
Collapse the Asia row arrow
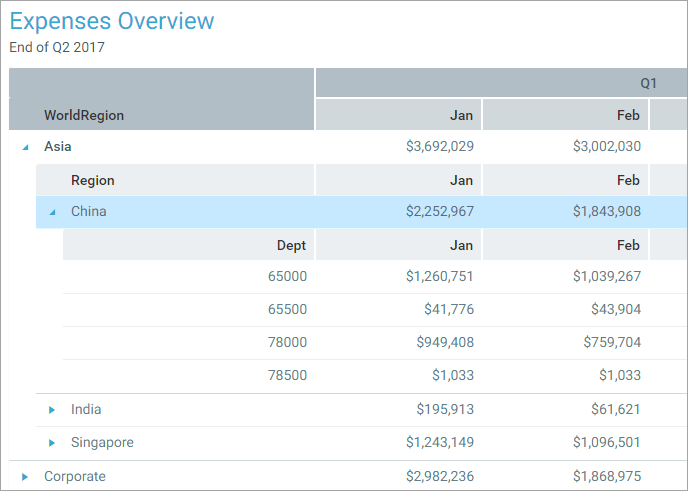(x=25, y=147)
